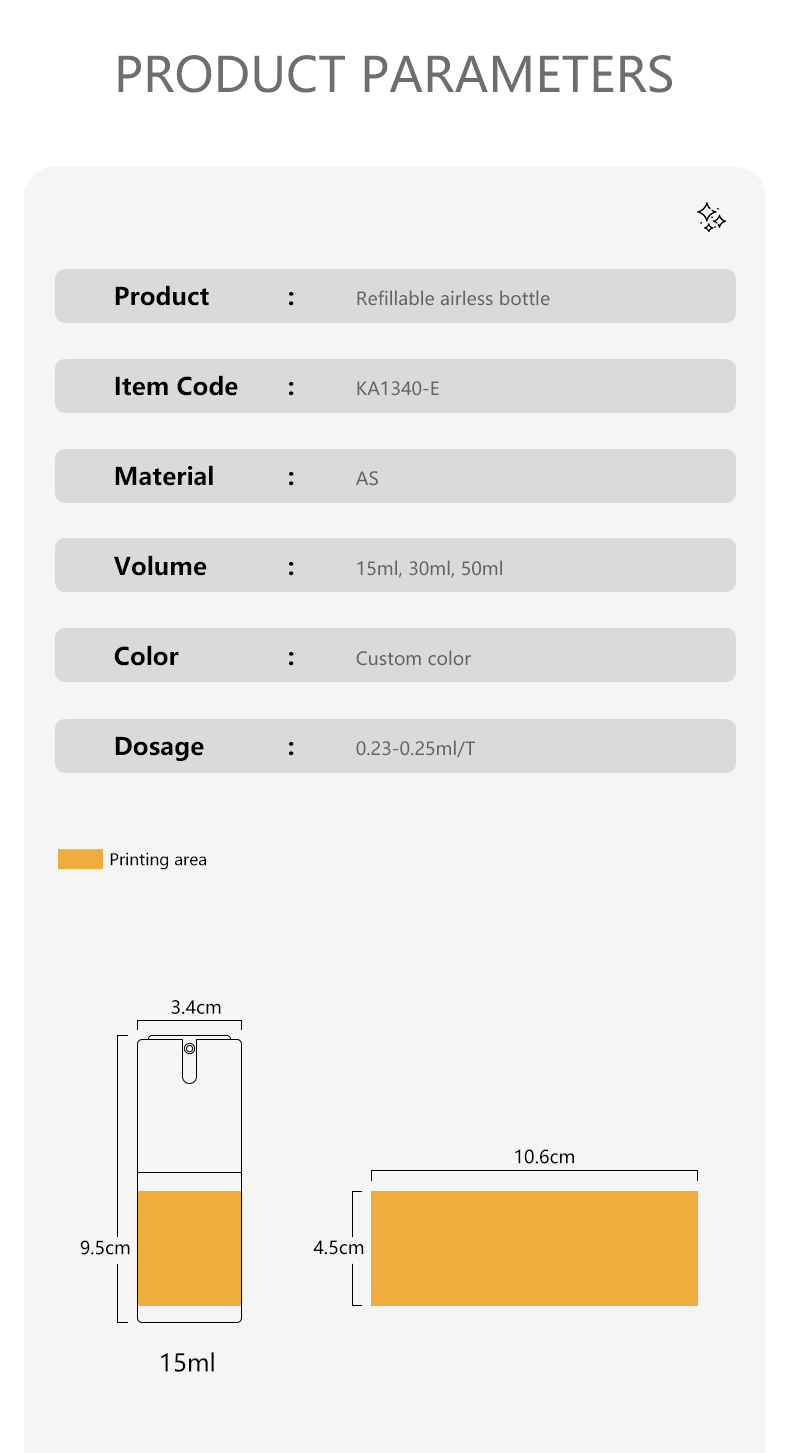Click the large orange 10.6cm rectangle

(534, 1248)
